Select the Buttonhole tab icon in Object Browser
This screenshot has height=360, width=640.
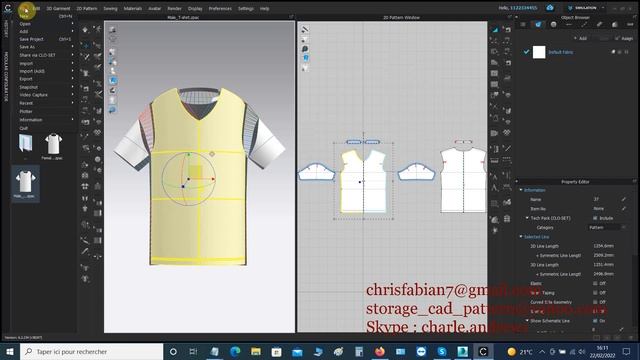pos(569,24)
